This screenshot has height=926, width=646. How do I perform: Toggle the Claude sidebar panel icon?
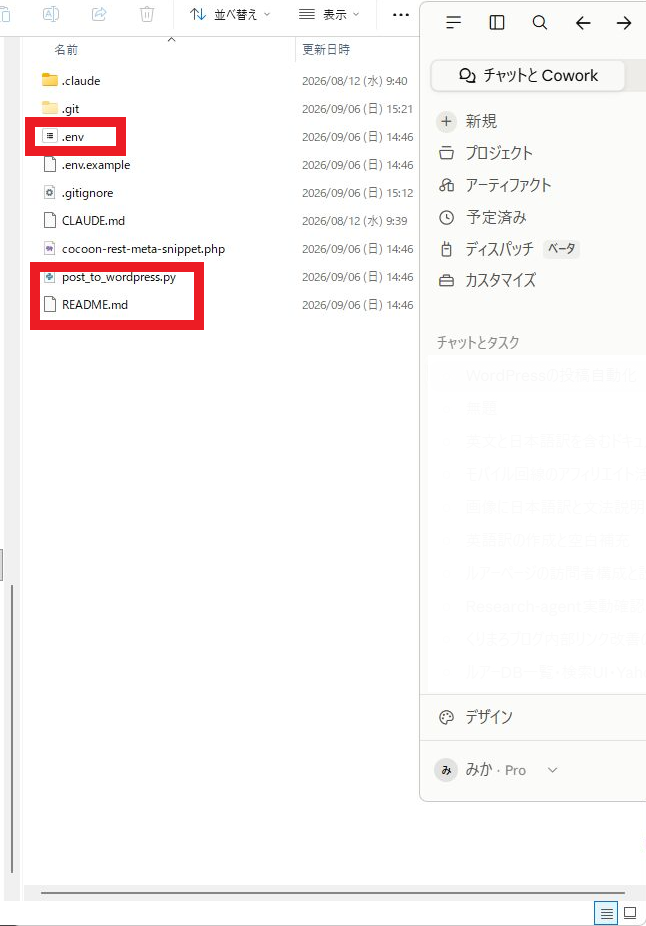[x=497, y=23]
